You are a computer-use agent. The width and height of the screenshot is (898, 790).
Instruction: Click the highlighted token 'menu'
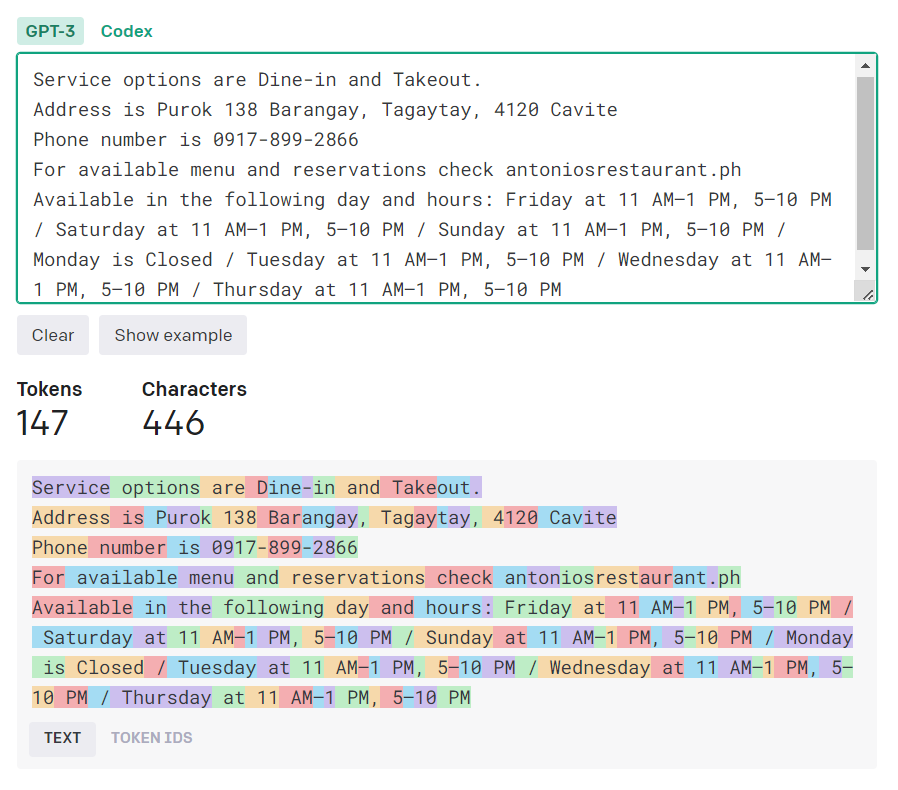206,577
